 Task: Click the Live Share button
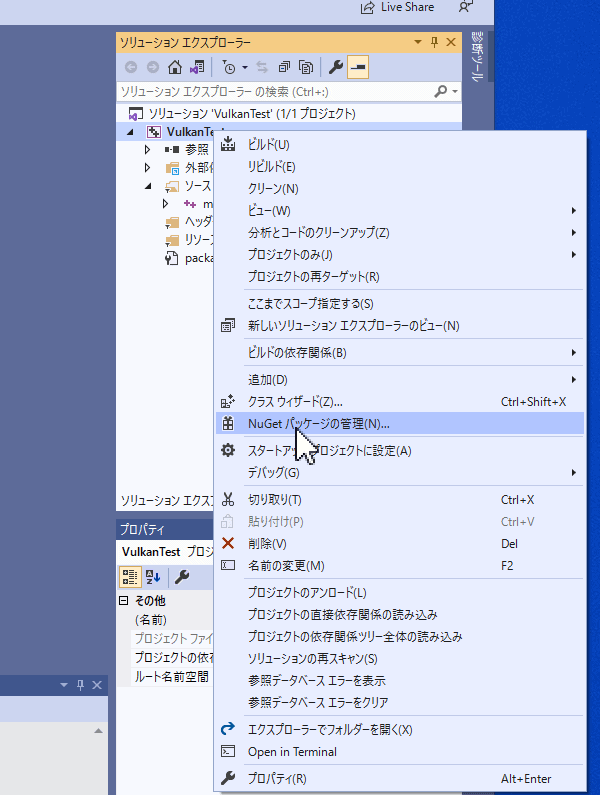pos(397,7)
